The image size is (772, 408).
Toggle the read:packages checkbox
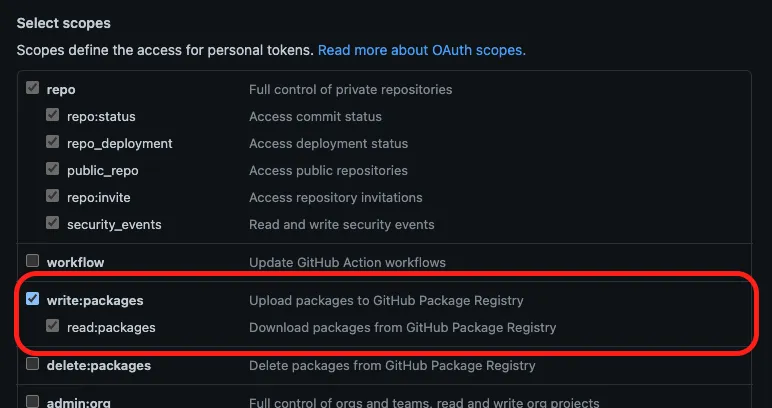pyautogui.click(x=53, y=327)
